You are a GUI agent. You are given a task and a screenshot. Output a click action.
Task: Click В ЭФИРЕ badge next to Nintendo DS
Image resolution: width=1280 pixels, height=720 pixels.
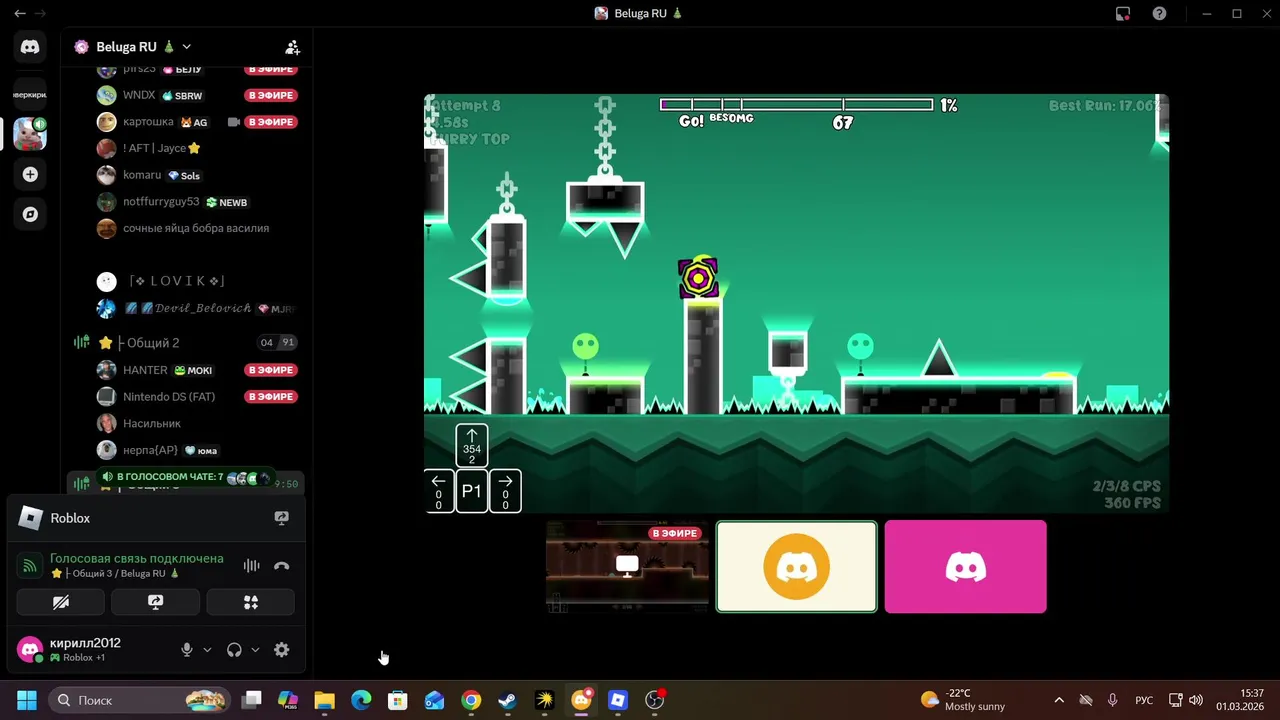point(271,396)
